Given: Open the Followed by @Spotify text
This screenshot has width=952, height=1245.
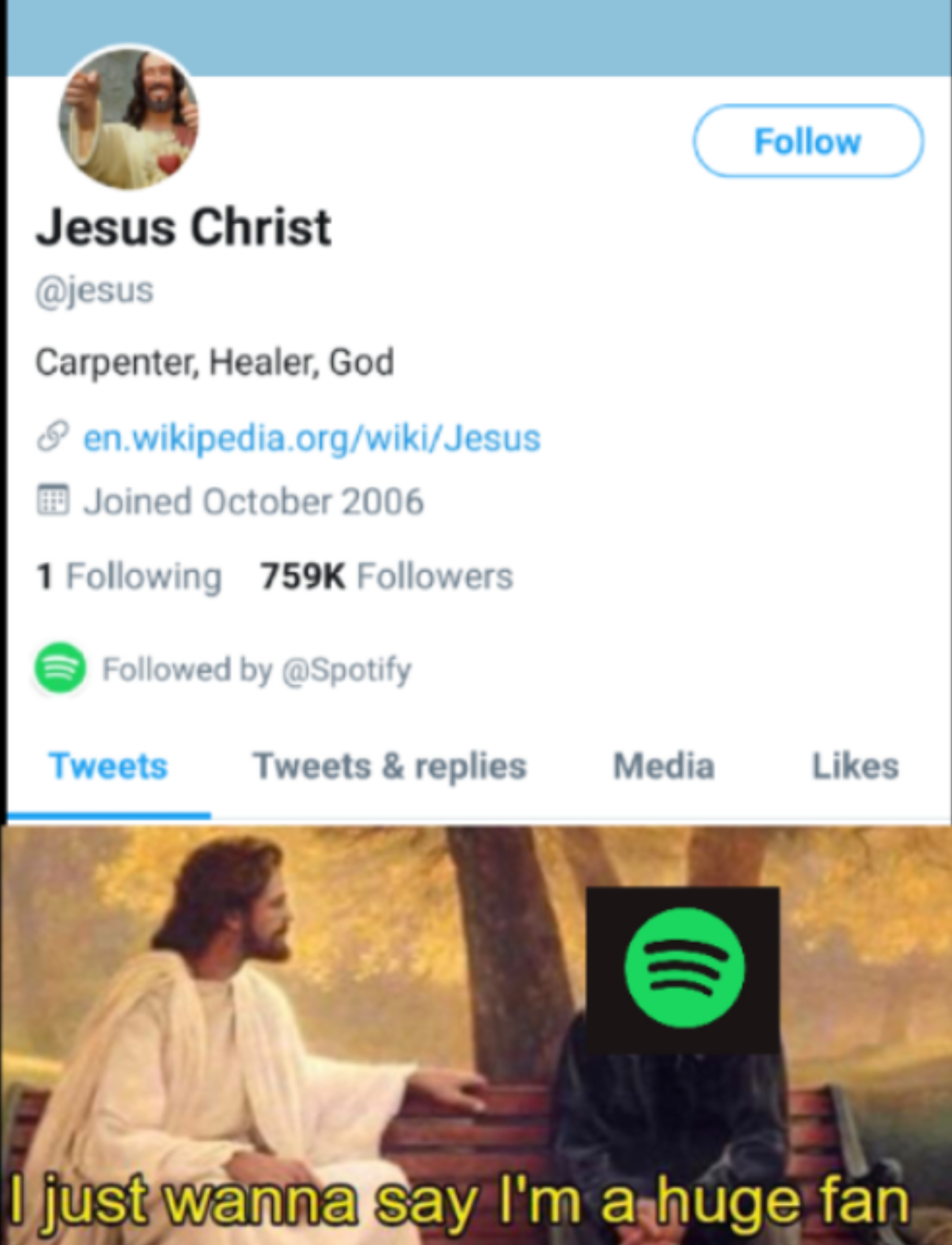Looking at the screenshot, I should pyautogui.click(x=257, y=669).
